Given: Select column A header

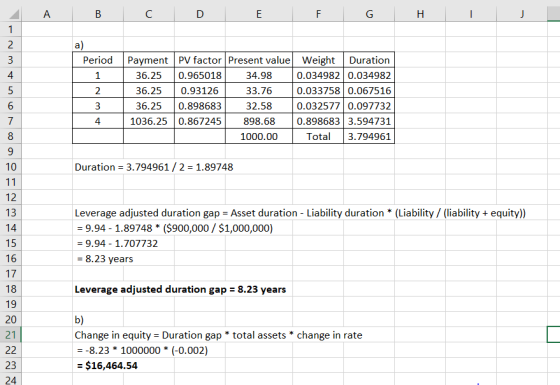Looking at the screenshot, I should click(x=47, y=14).
